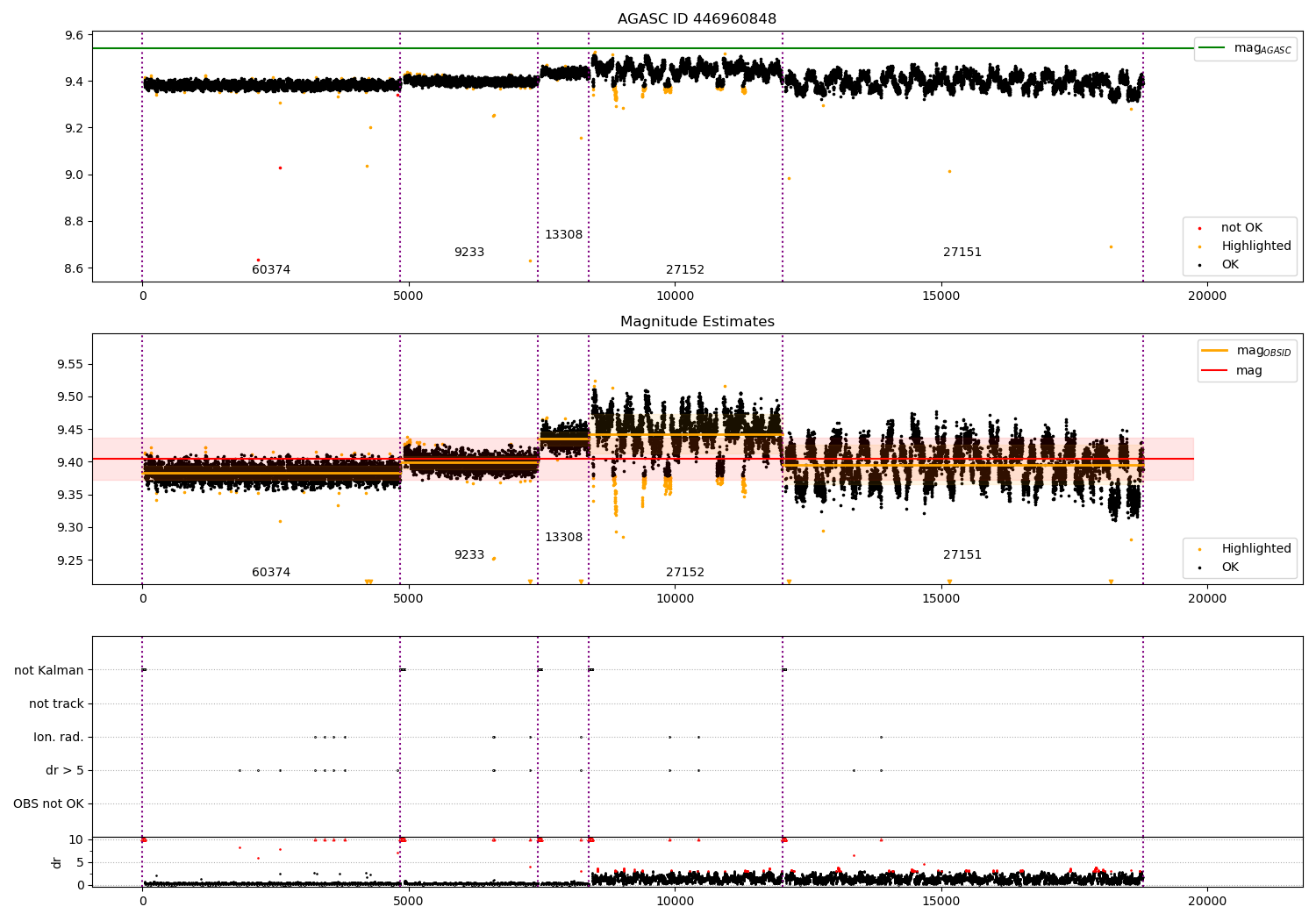Viewport: 1316px width, 921px height.
Task: Click the 'not Kalman' axis label
Action: tap(49, 671)
